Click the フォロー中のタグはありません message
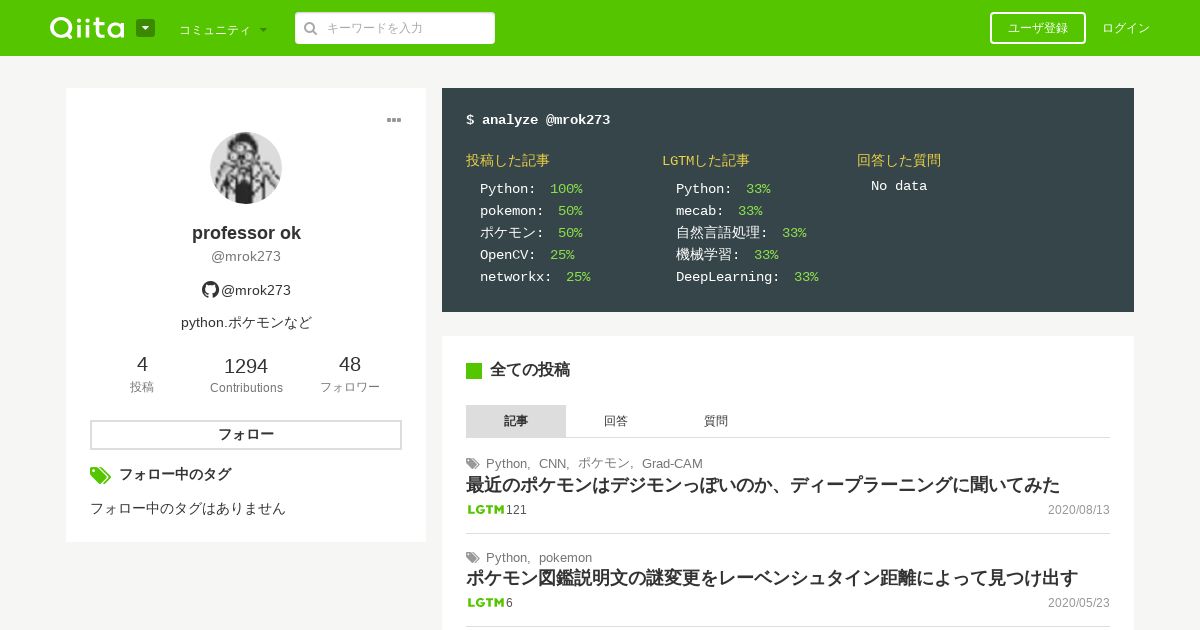 pyautogui.click(x=188, y=508)
